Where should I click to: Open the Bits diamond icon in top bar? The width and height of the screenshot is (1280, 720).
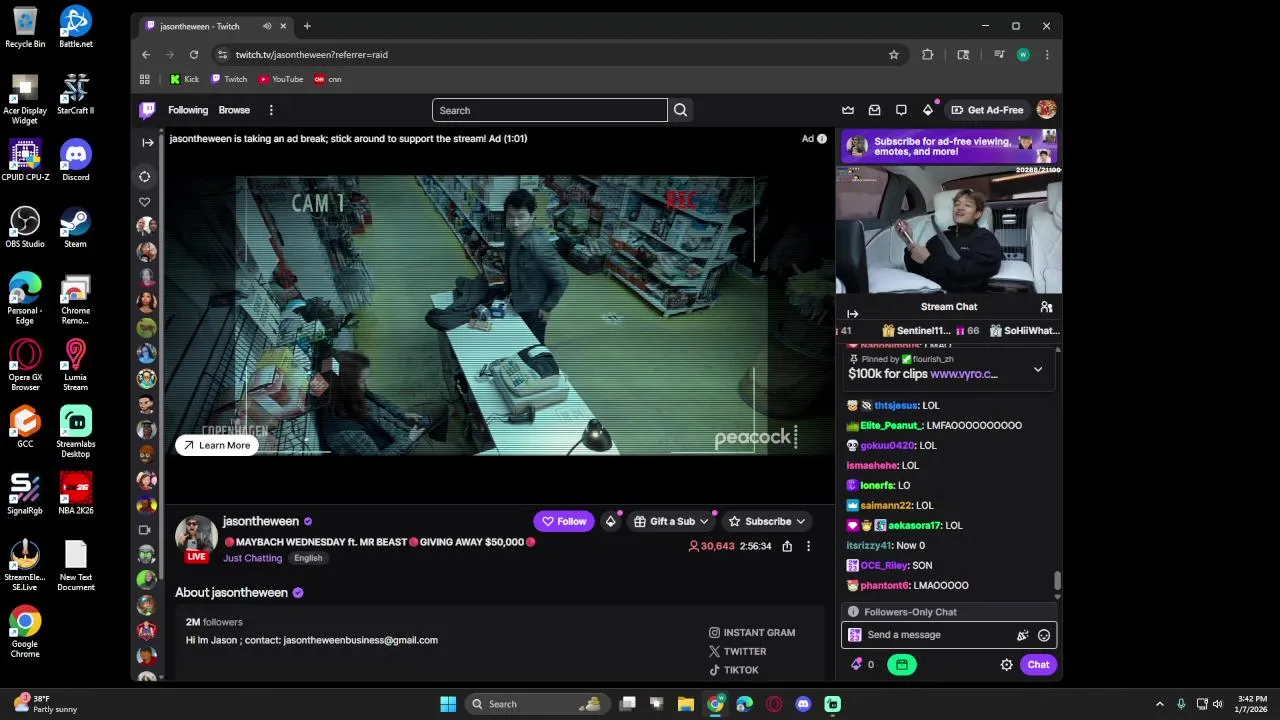point(928,110)
